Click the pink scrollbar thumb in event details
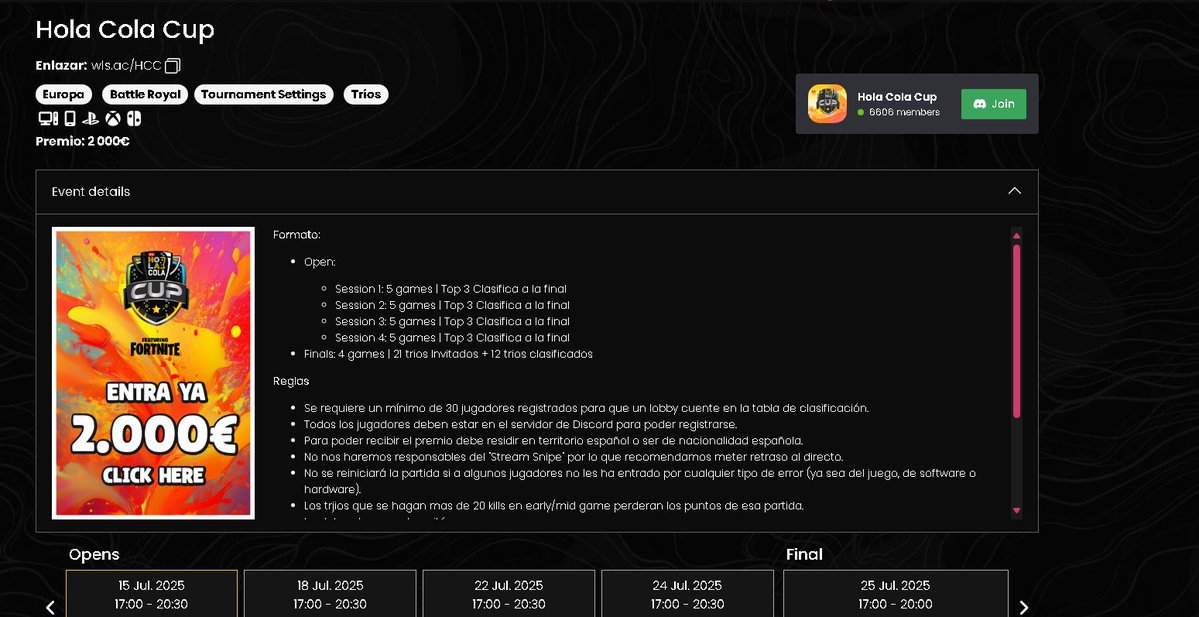This screenshot has width=1199, height=617. [1016, 330]
